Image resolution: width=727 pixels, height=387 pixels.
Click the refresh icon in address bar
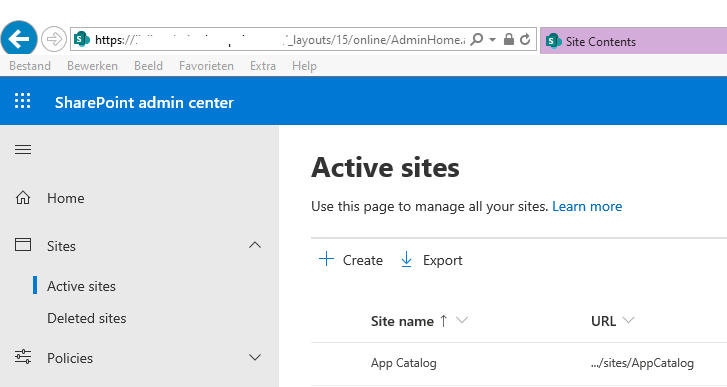525,39
